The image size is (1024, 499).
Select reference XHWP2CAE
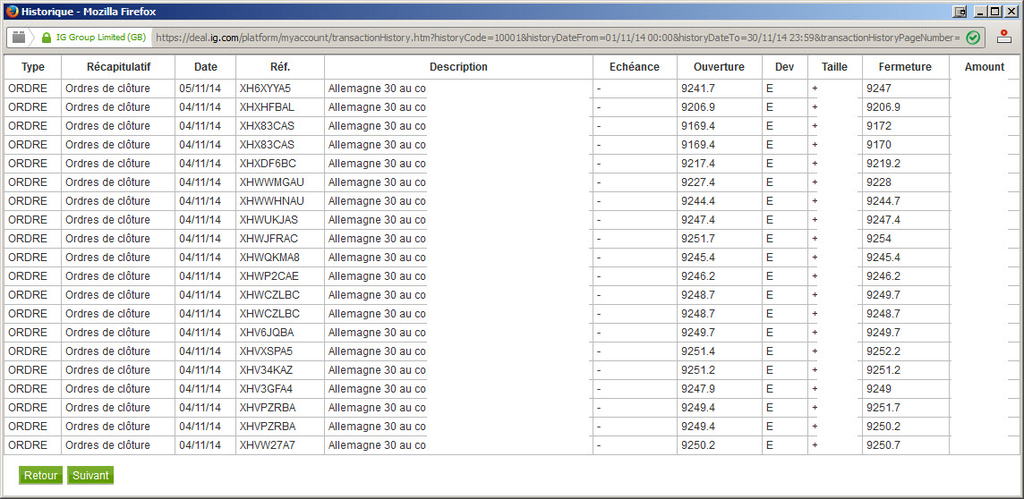[269, 276]
